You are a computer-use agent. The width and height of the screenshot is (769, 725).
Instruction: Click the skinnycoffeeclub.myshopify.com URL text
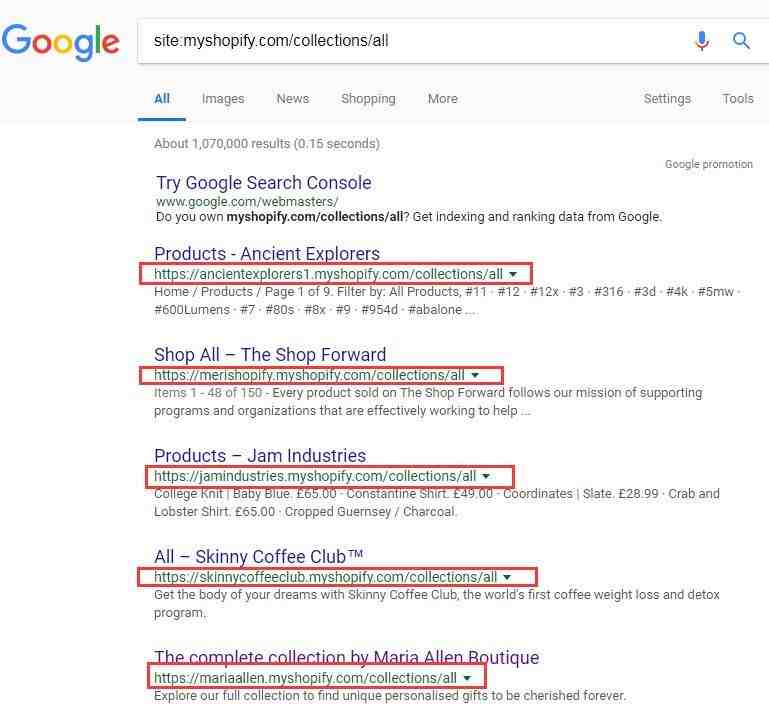coord(326,577)
